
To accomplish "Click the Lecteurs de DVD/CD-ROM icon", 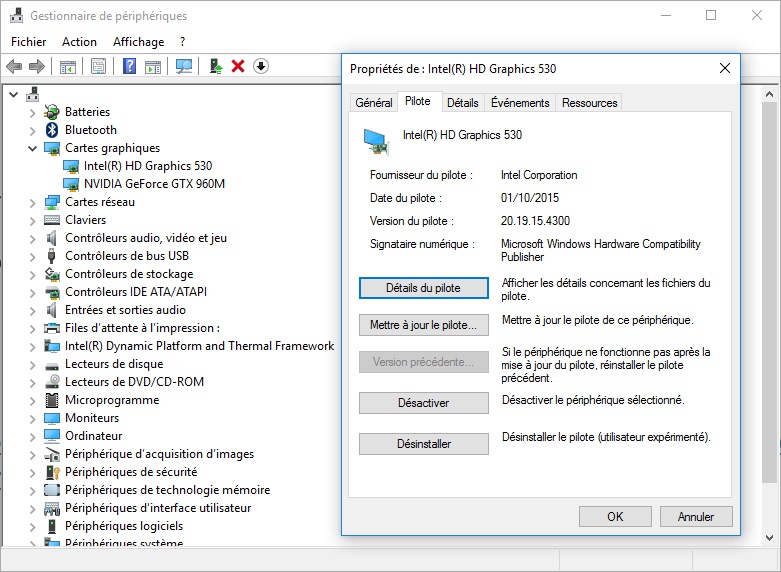I will [x=52, y=382].
